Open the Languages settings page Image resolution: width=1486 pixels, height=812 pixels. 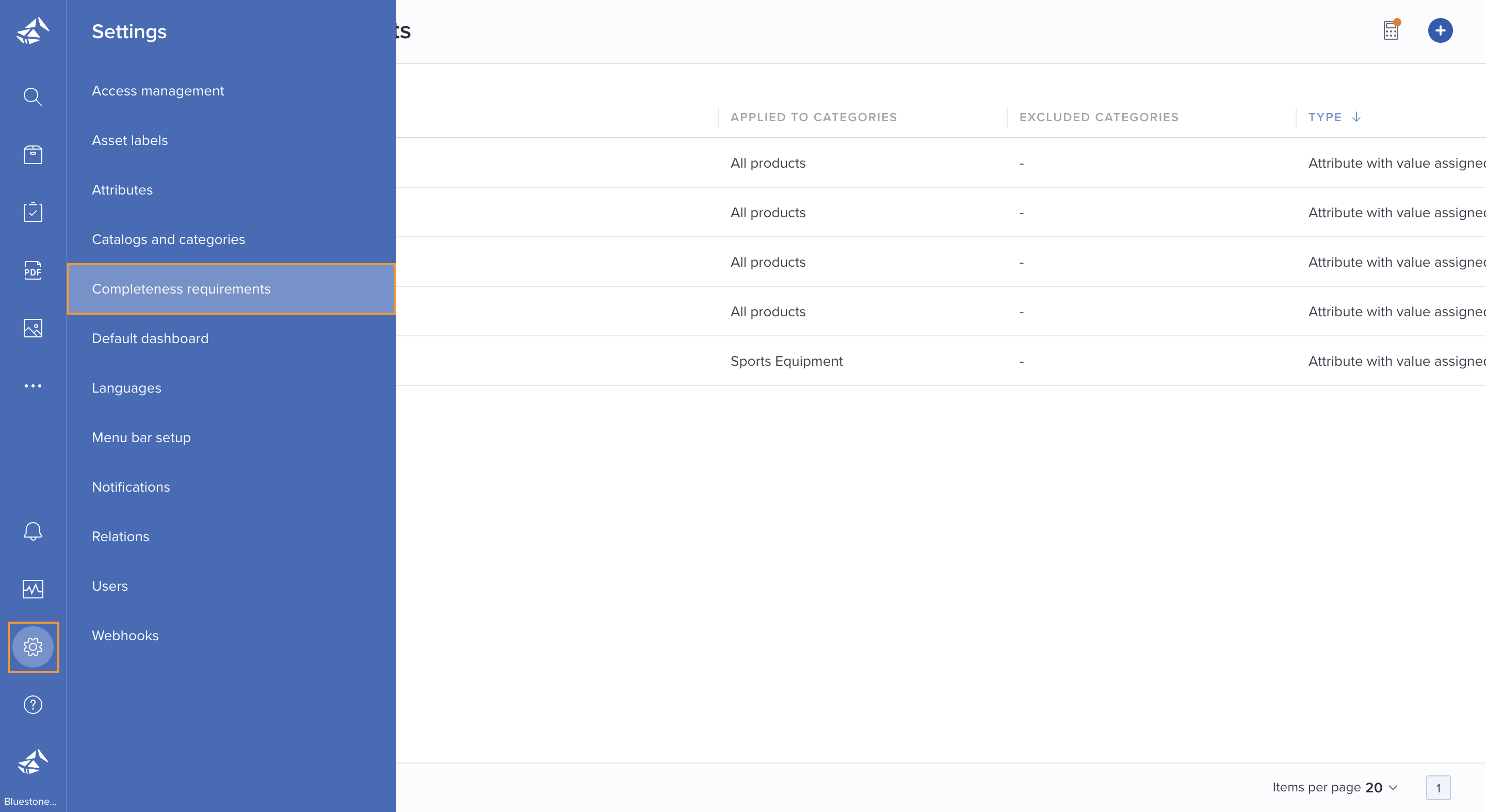(x=126, y=387)
